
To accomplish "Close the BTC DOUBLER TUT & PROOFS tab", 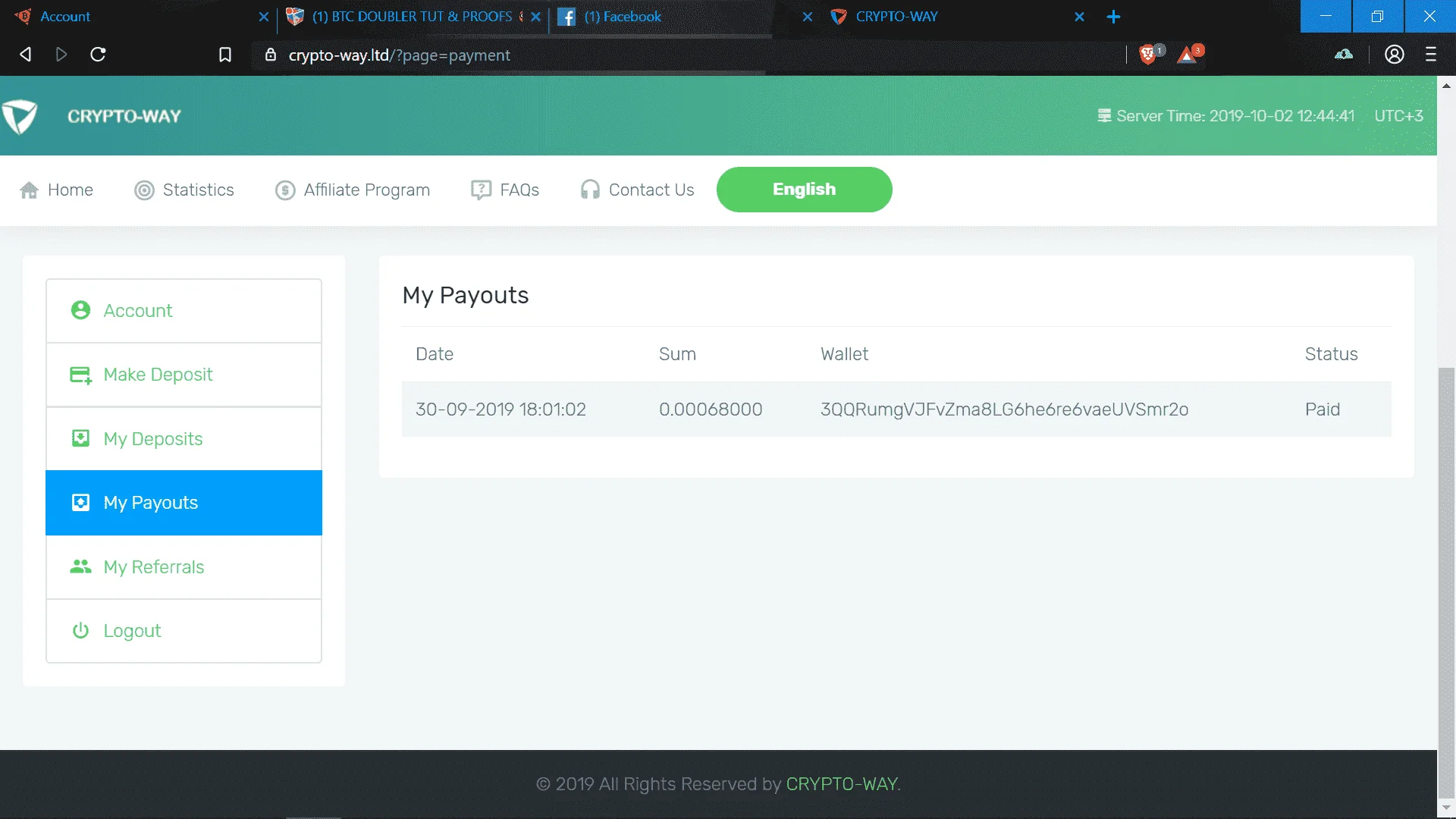I will (536, 17).
